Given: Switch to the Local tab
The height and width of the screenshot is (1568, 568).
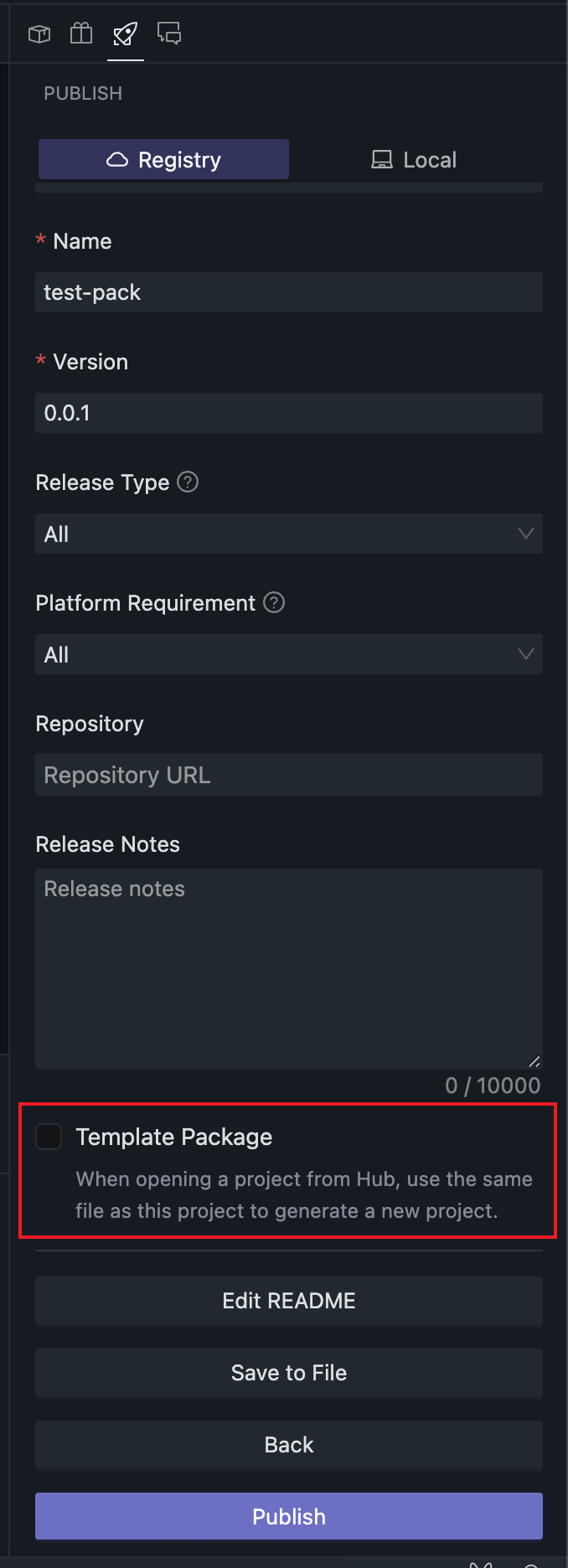Looking at the screenshot, I should (x=415, y=160).
